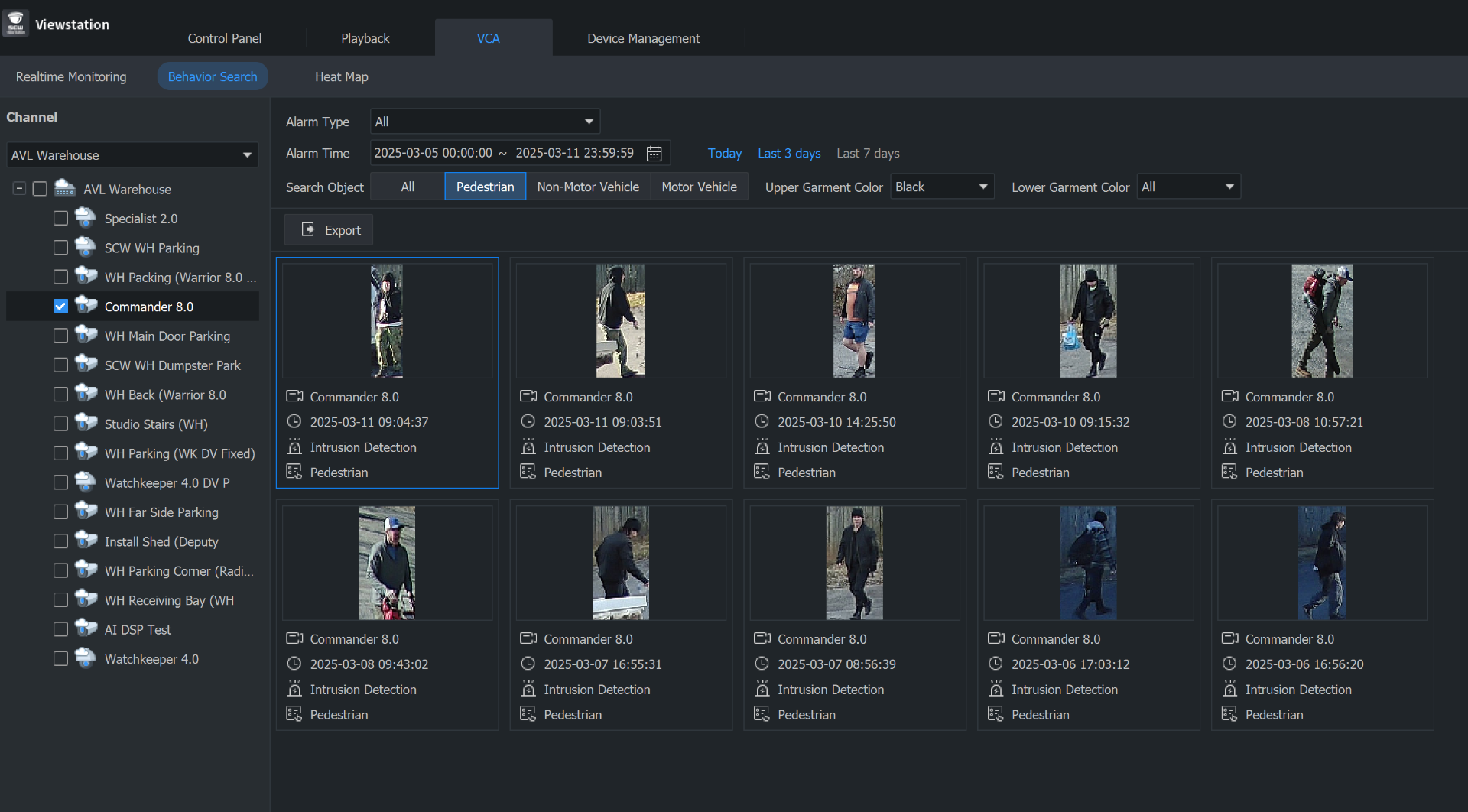This screenshot has width=1468, height=812.
Task: Select the Motor Vehicle search object
Action: [699, 187]
